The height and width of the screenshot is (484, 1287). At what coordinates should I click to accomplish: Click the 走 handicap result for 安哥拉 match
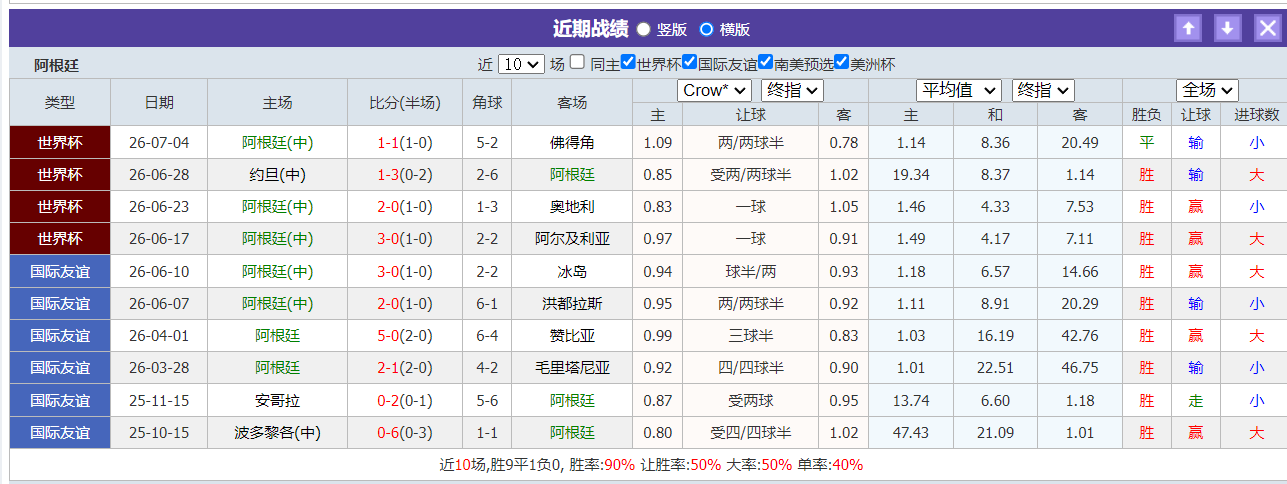coord(1196,401)
